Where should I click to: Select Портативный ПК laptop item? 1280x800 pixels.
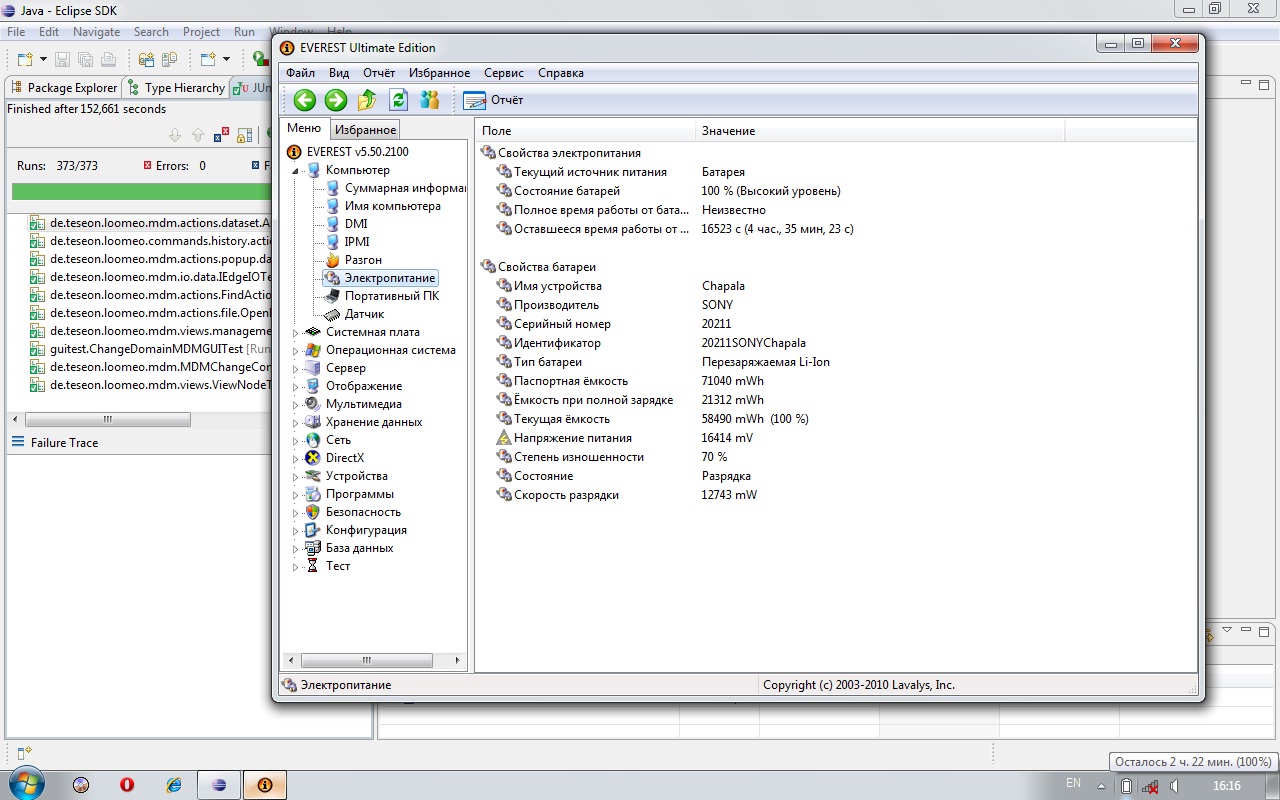point(382,296)
